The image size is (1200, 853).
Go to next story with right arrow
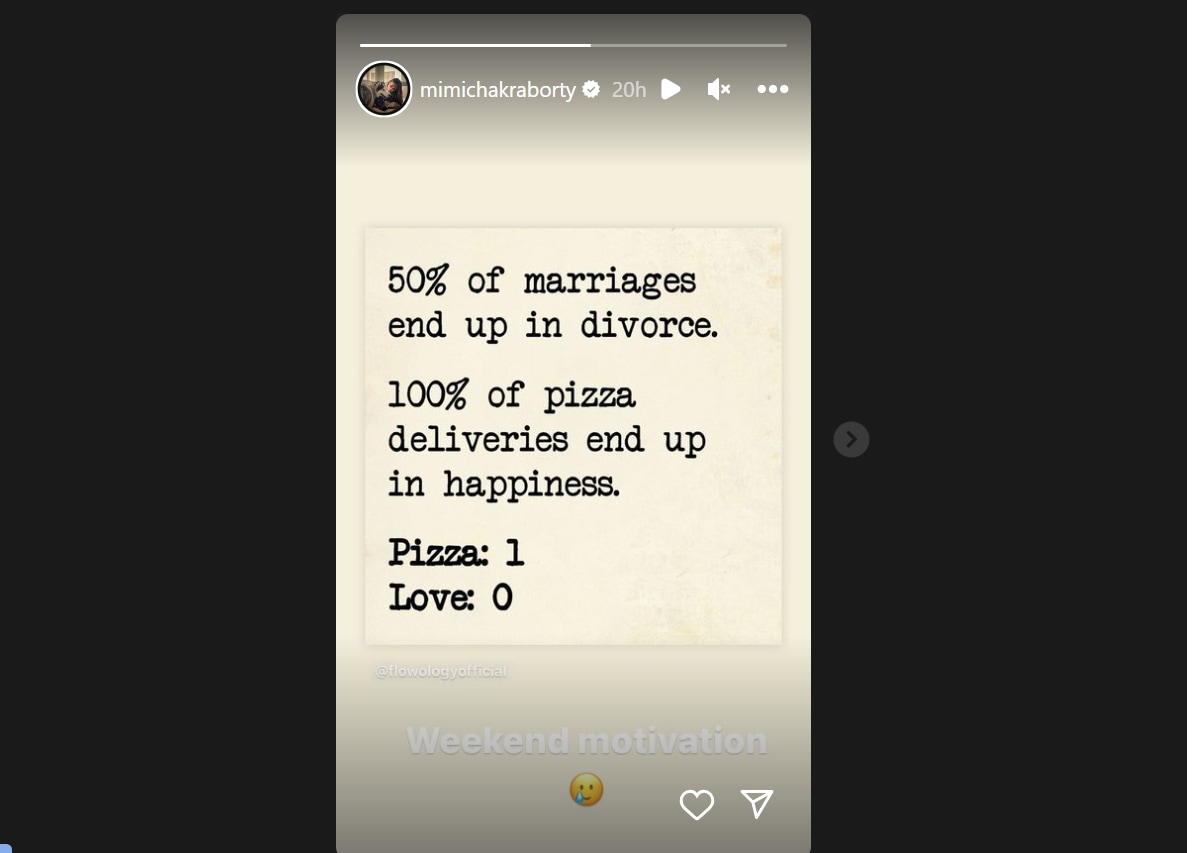point(851,439)
